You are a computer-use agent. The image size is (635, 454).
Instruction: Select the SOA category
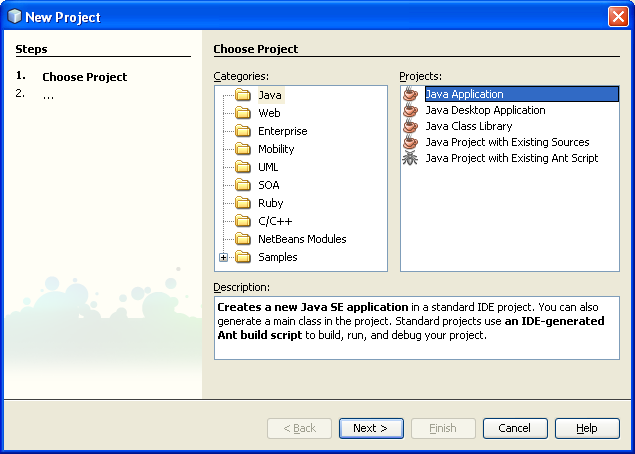(x=268, y=185)
